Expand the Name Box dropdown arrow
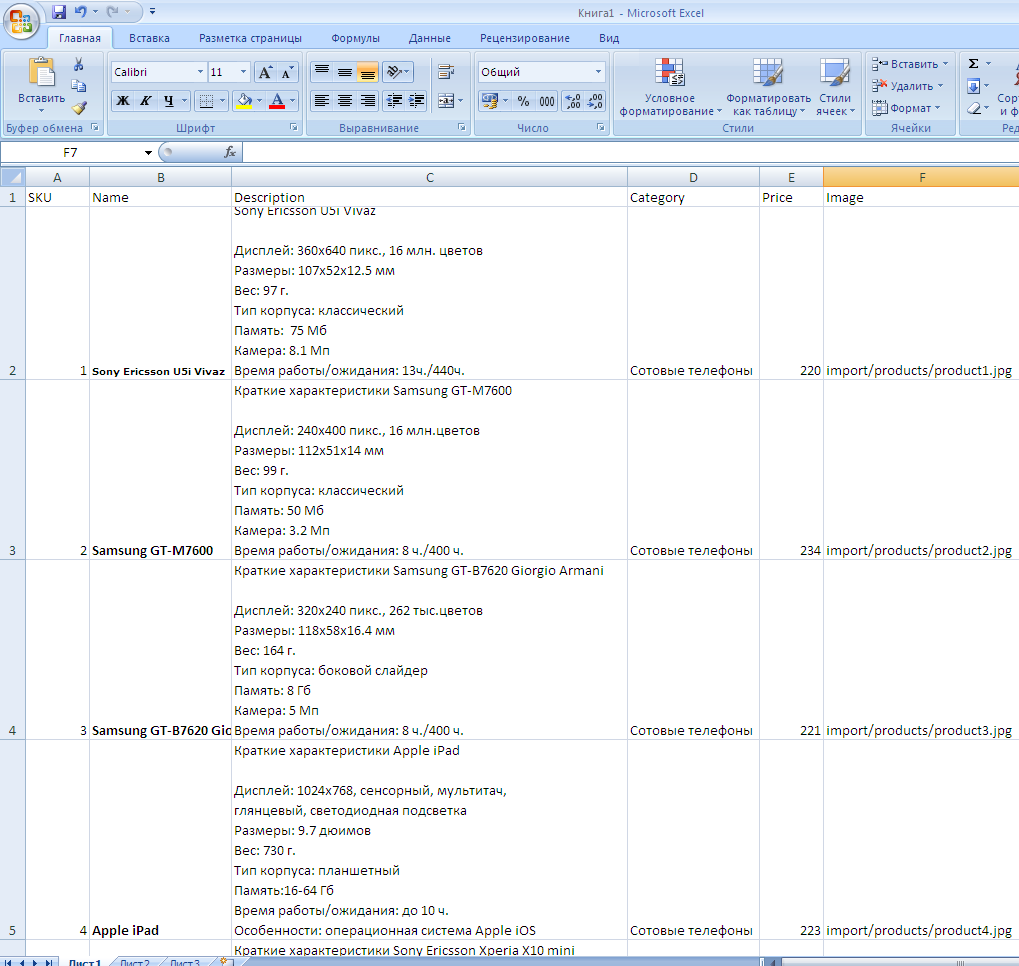1019x966 pixels. pyautogui.click(x=148, y=153)
